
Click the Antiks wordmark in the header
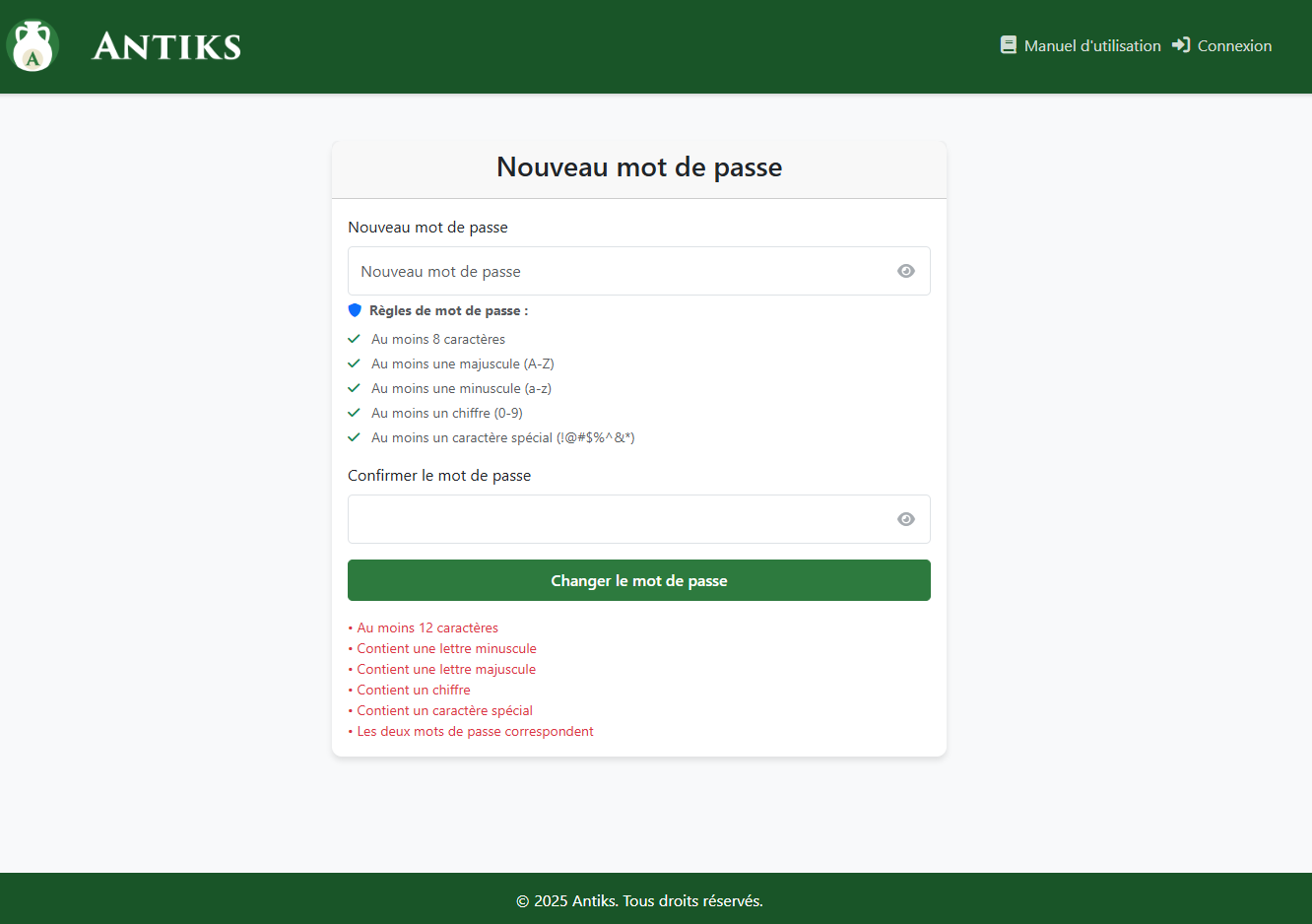(165, 44)
